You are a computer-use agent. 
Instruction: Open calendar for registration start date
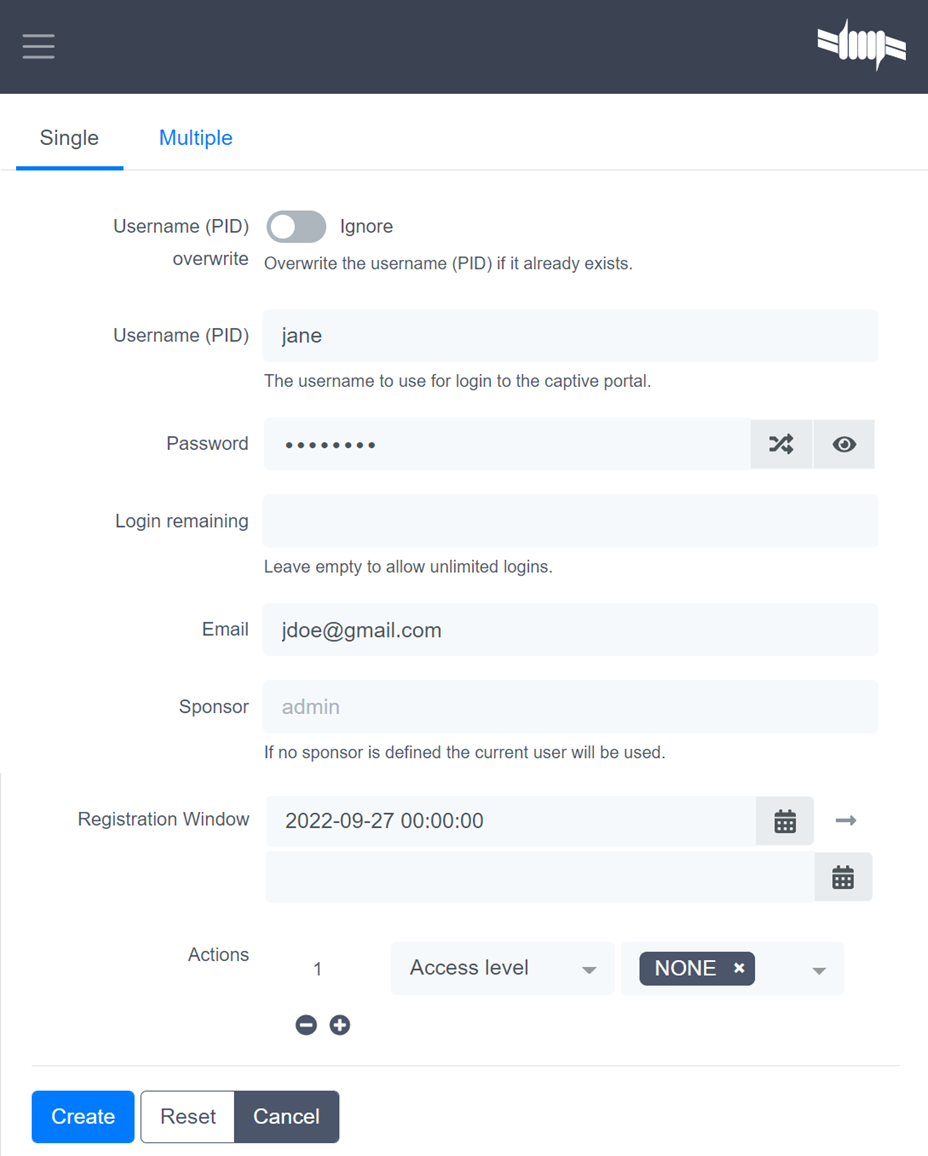[x=785, y=821]
